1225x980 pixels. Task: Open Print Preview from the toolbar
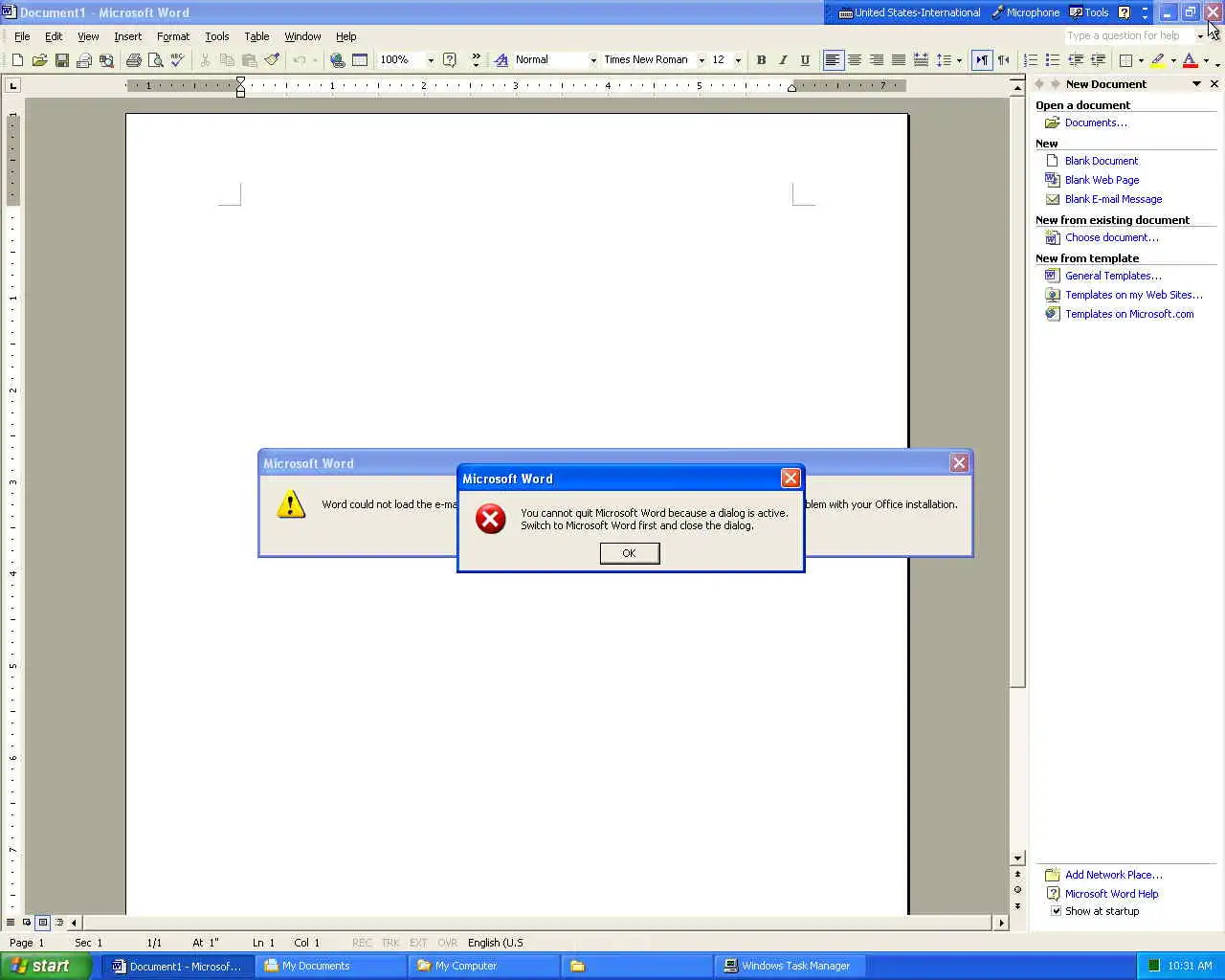click(156, 60)
